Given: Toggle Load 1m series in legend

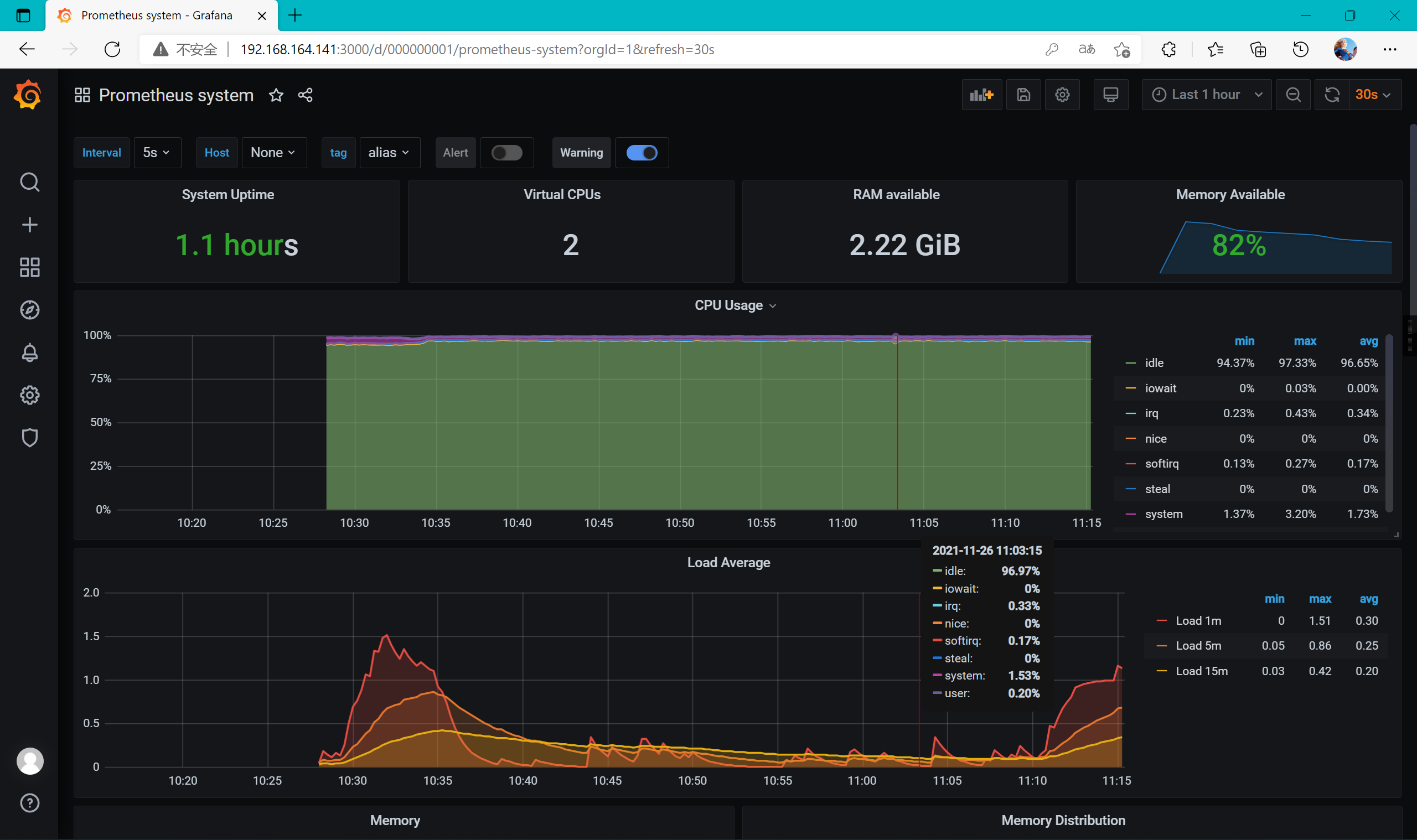Looking at the screenshot, I should 1198,620.
